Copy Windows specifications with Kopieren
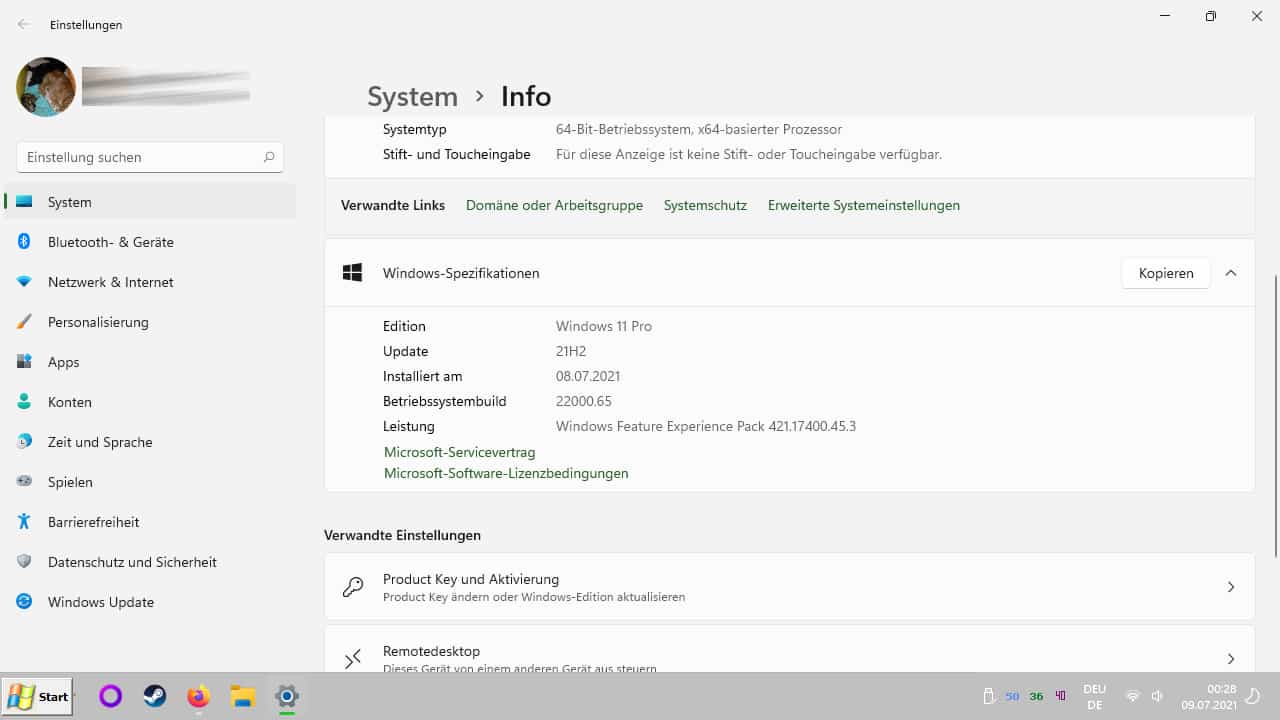Screen dimensions: 1280x720 tap(1166, 273)
